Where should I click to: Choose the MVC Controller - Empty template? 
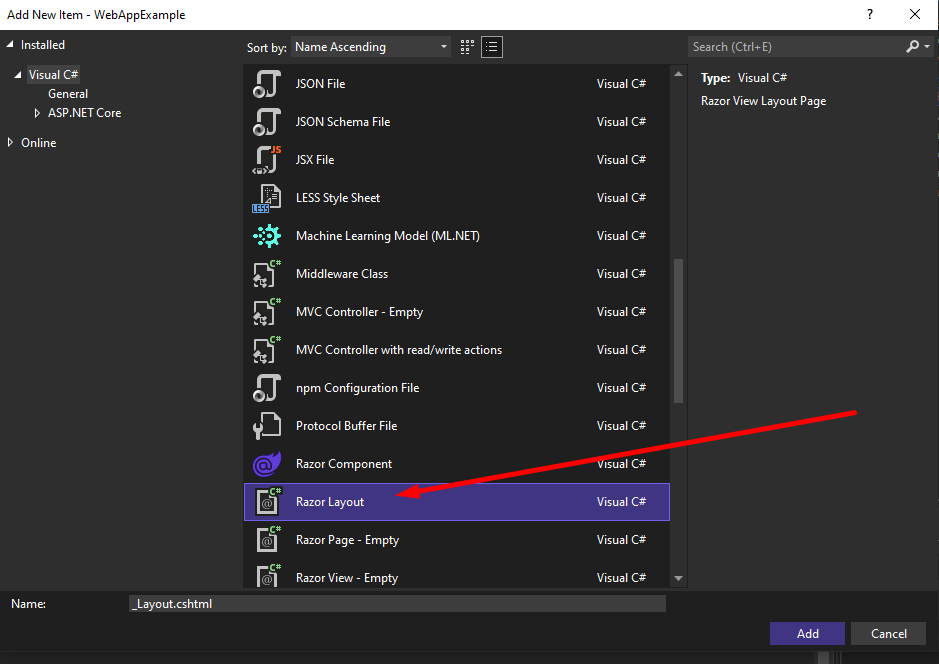pos(359,312)
